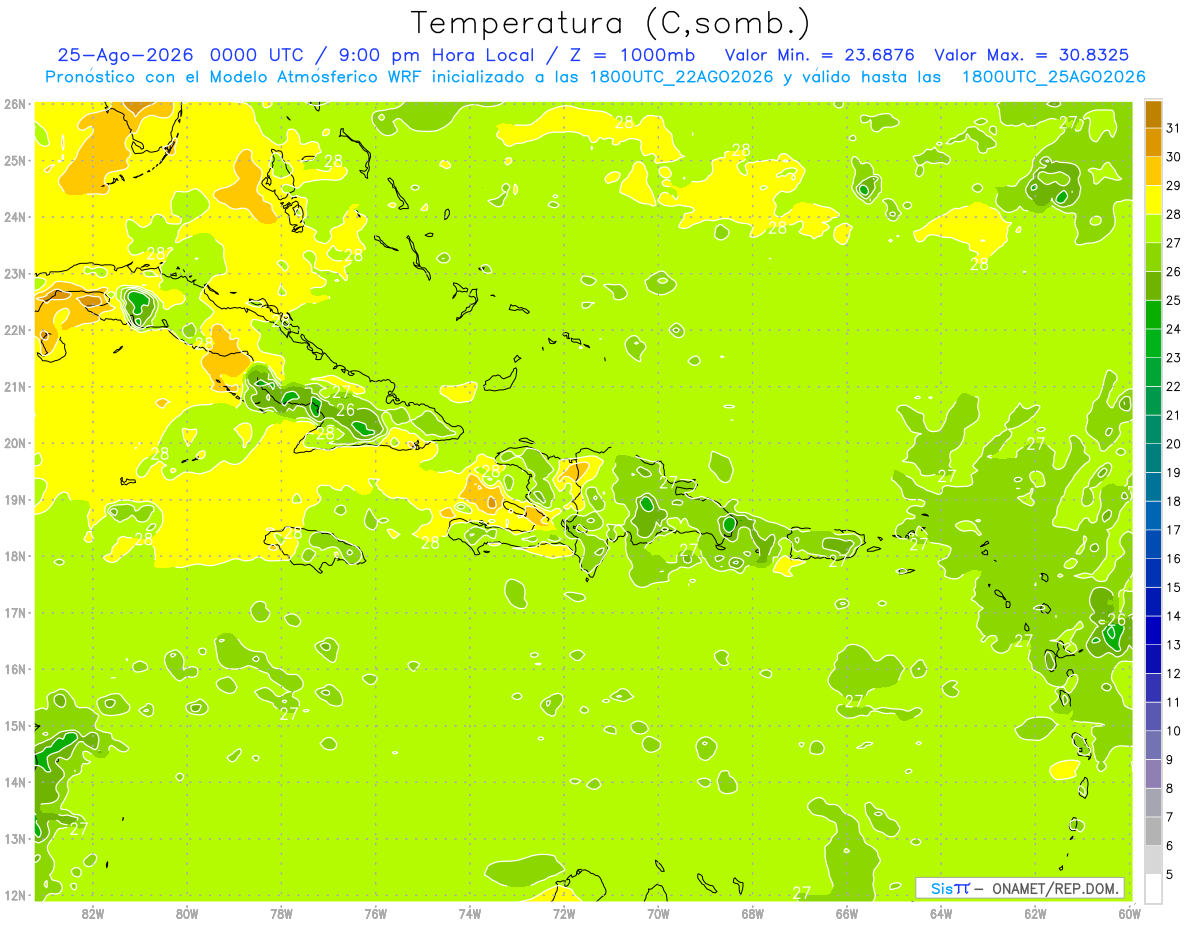Click the legend value label 15
Screen dimensions: 1200x927
point(1173,587)
